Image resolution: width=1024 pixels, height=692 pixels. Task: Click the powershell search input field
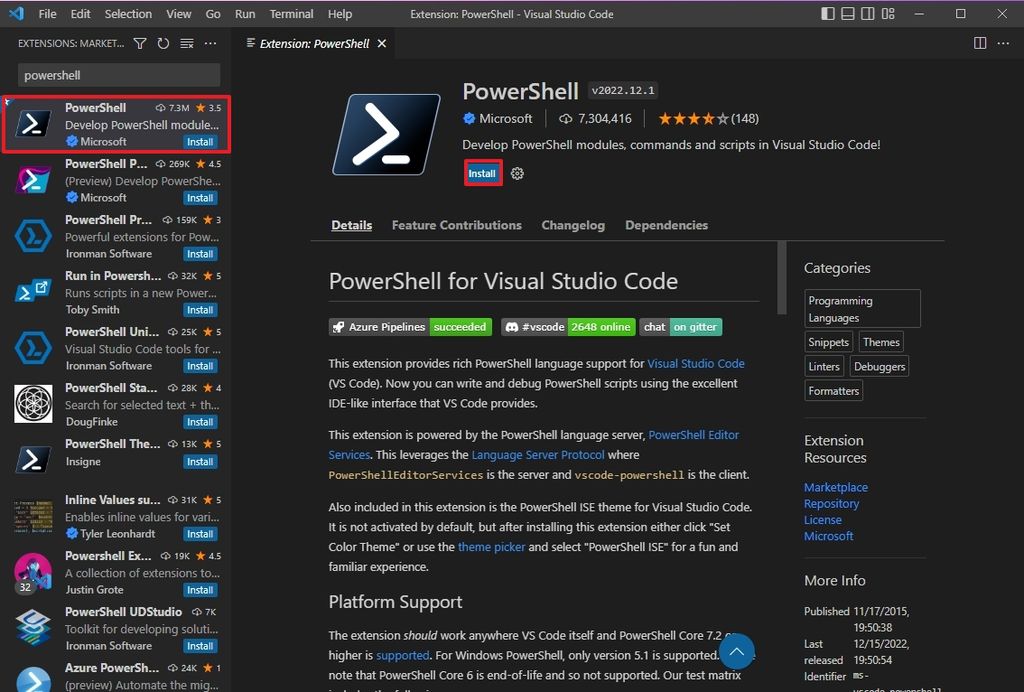tap(117, 74)
